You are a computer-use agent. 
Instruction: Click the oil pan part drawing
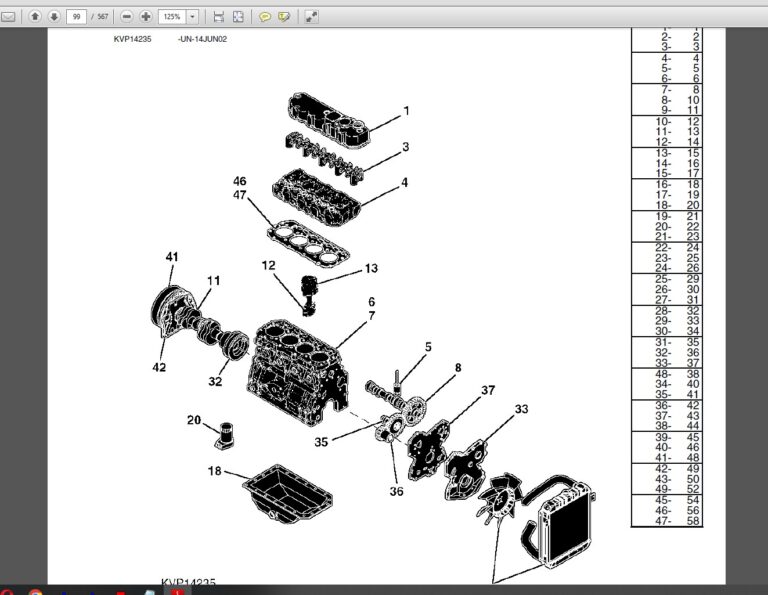pyautogui.click(x=287, y=494)
